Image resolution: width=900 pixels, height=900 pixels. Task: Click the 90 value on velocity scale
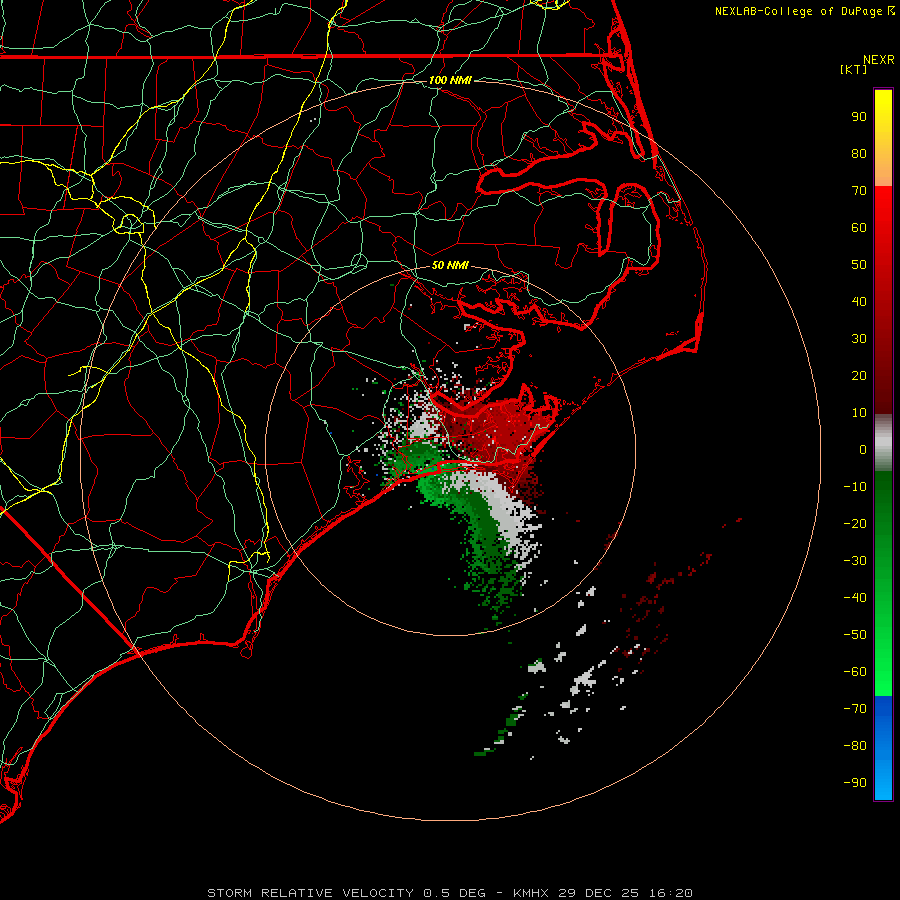[x=859, y=117]
